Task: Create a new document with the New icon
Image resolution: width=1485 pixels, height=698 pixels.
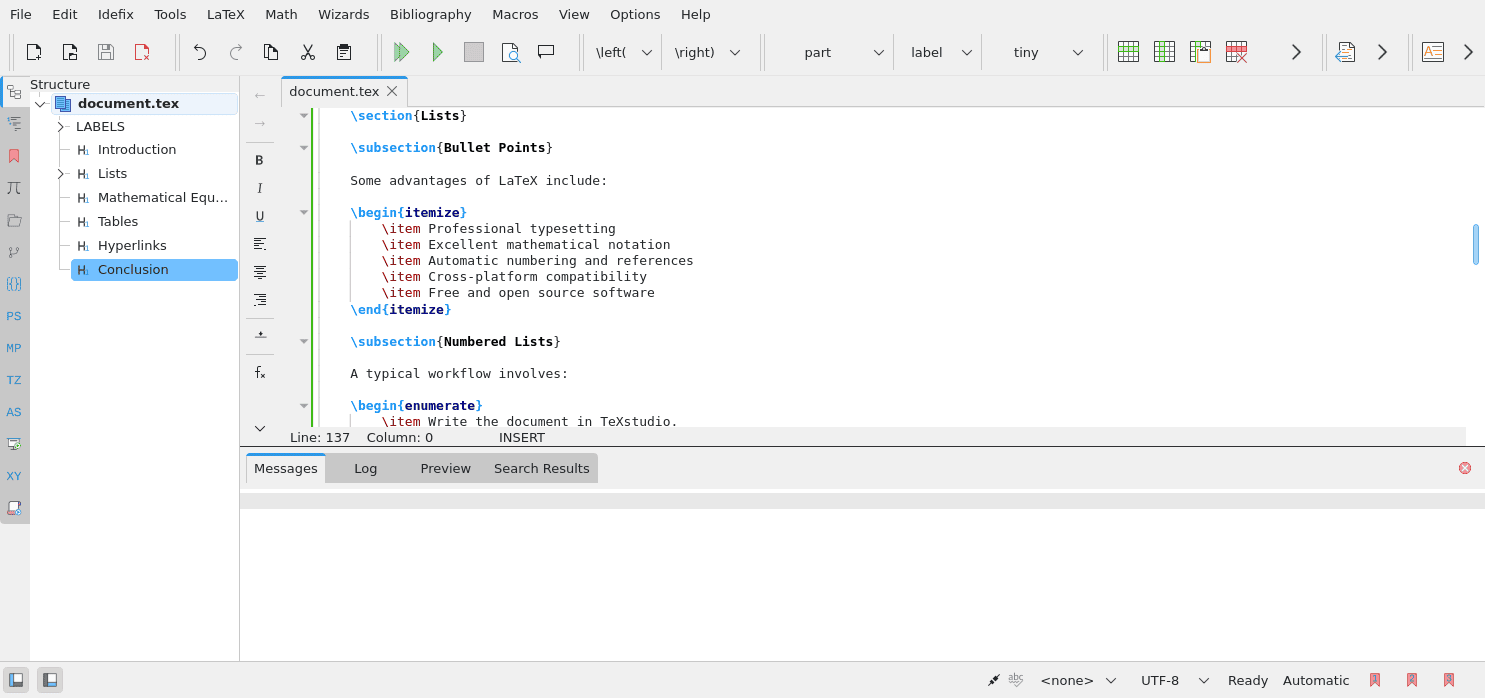Action: pyautogui.click(x=34, y=52)
